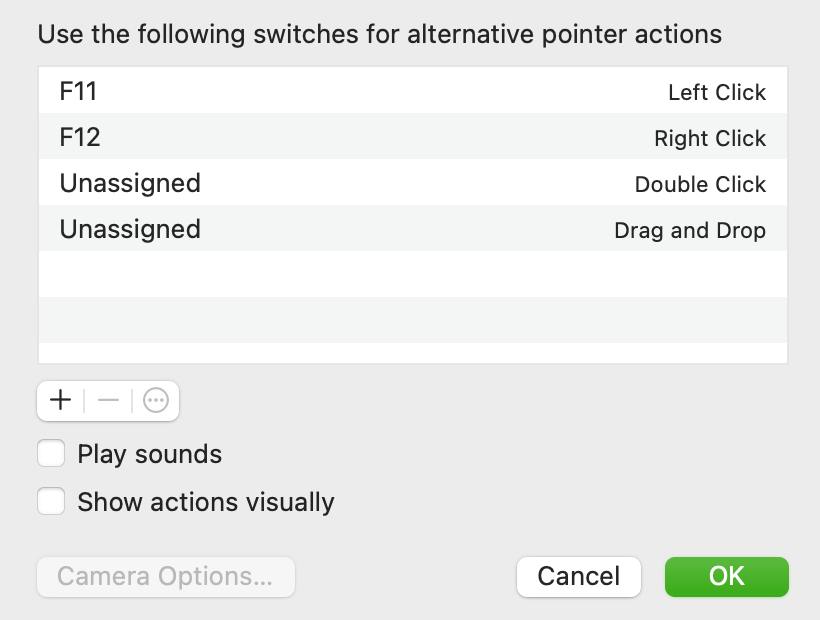Select the F11 Left Click row

point(413,90)
